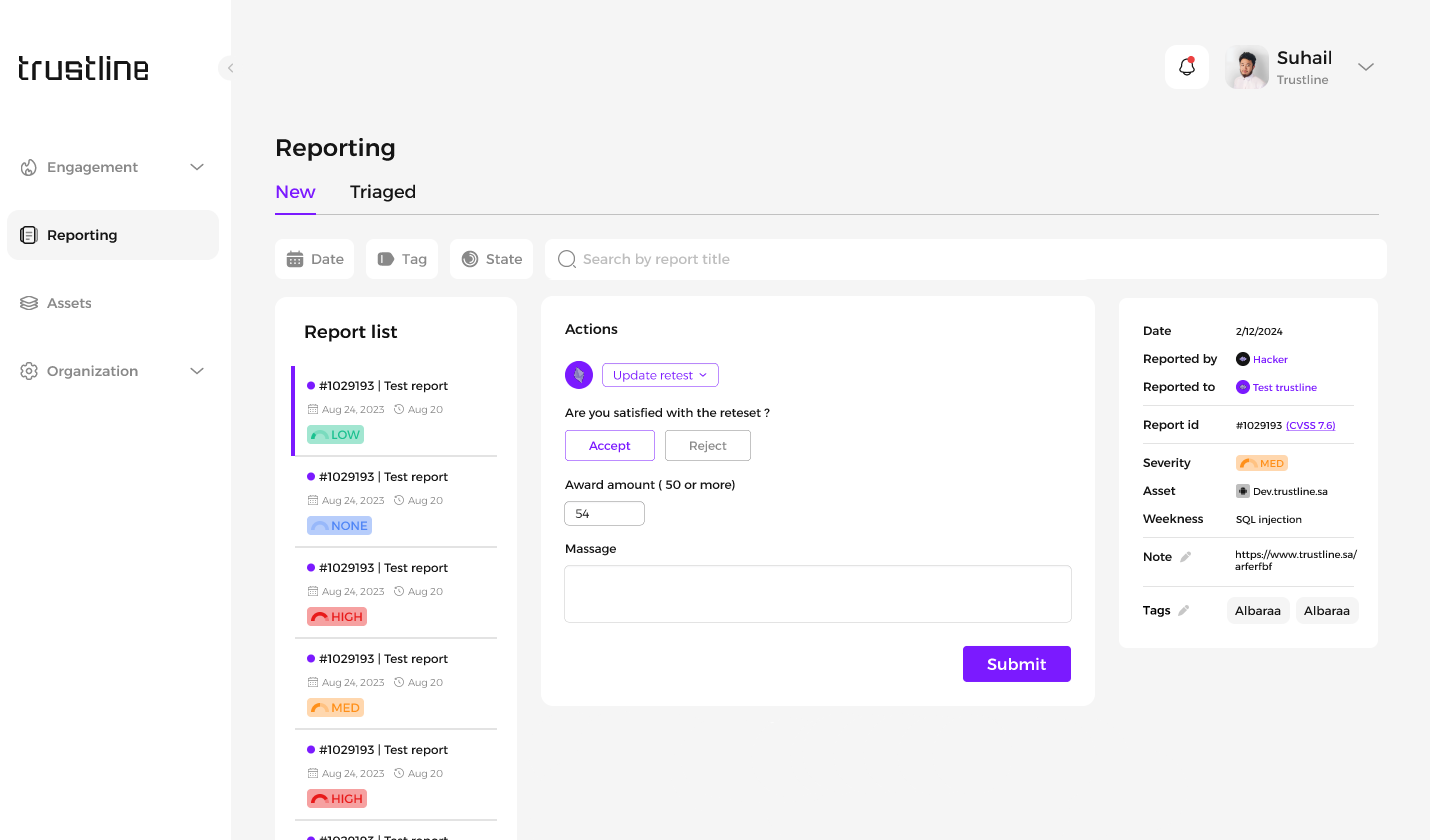Open the CVSS 7.6 link

click(x=1310, y=425)
